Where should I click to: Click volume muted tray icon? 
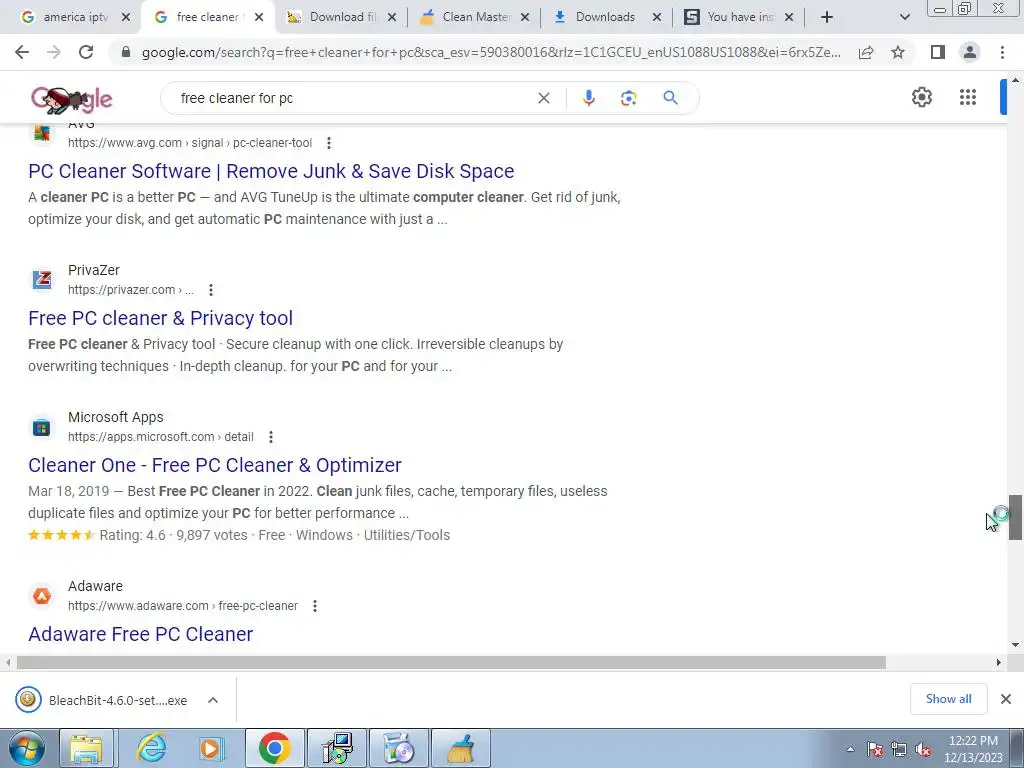click(x=923, y=750)
